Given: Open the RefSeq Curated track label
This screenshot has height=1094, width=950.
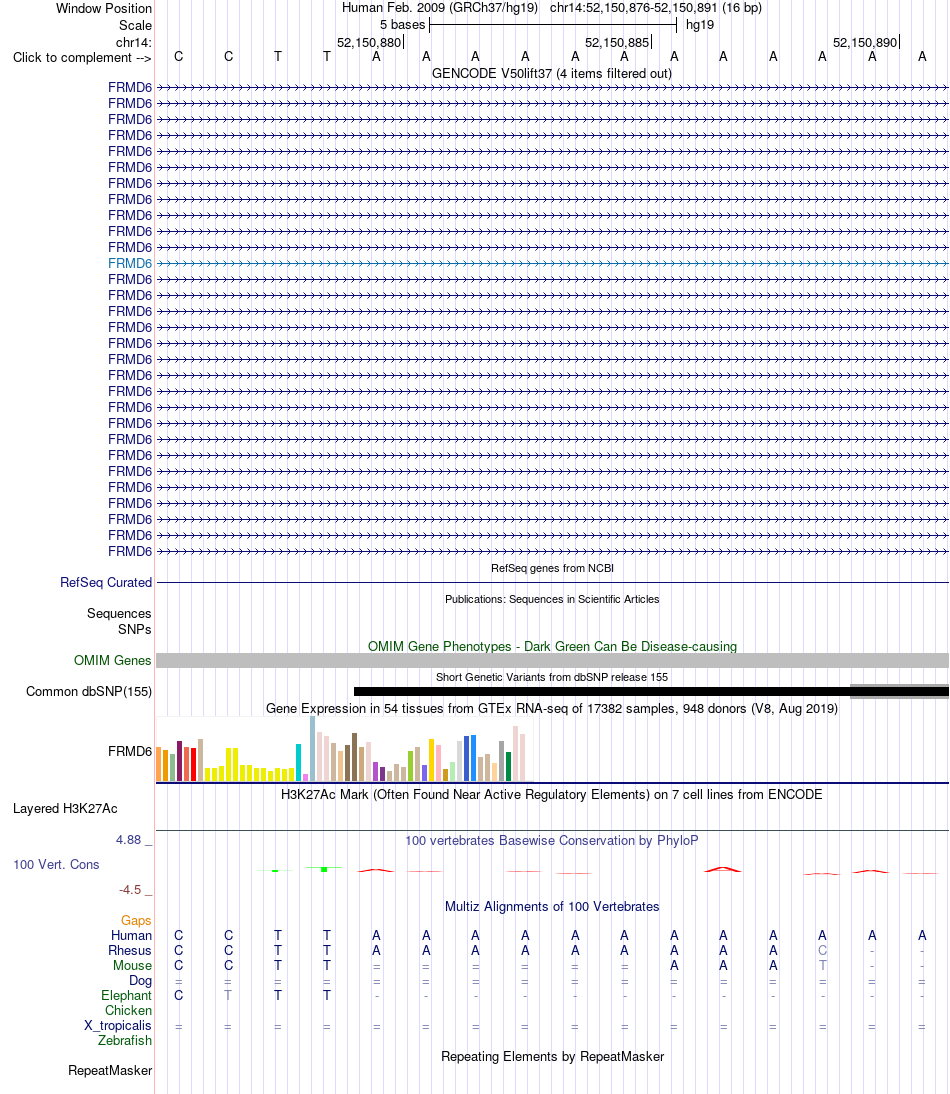Looking at the screenshot, I should (x=106, y=582).
